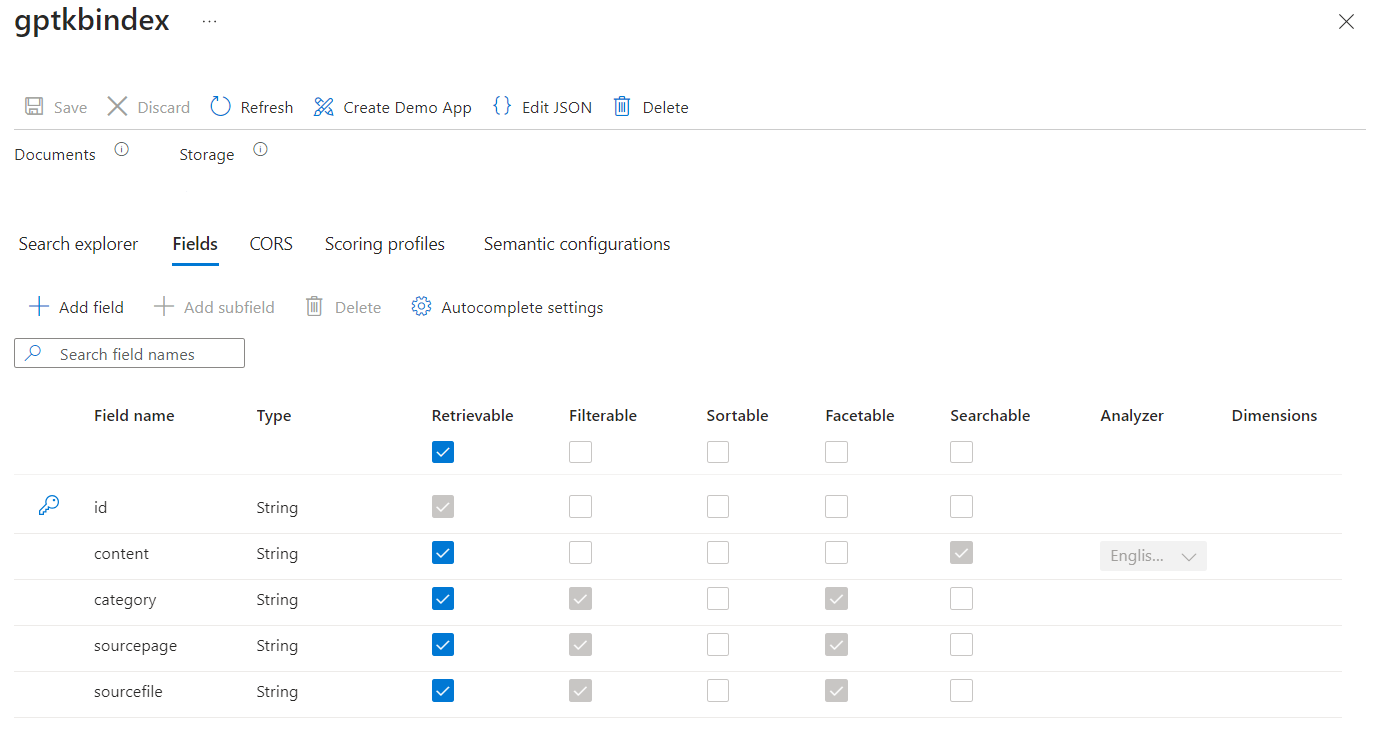Open Autocomplete settings via the gear icon
1373x746 pixels.
coord(421,306)
